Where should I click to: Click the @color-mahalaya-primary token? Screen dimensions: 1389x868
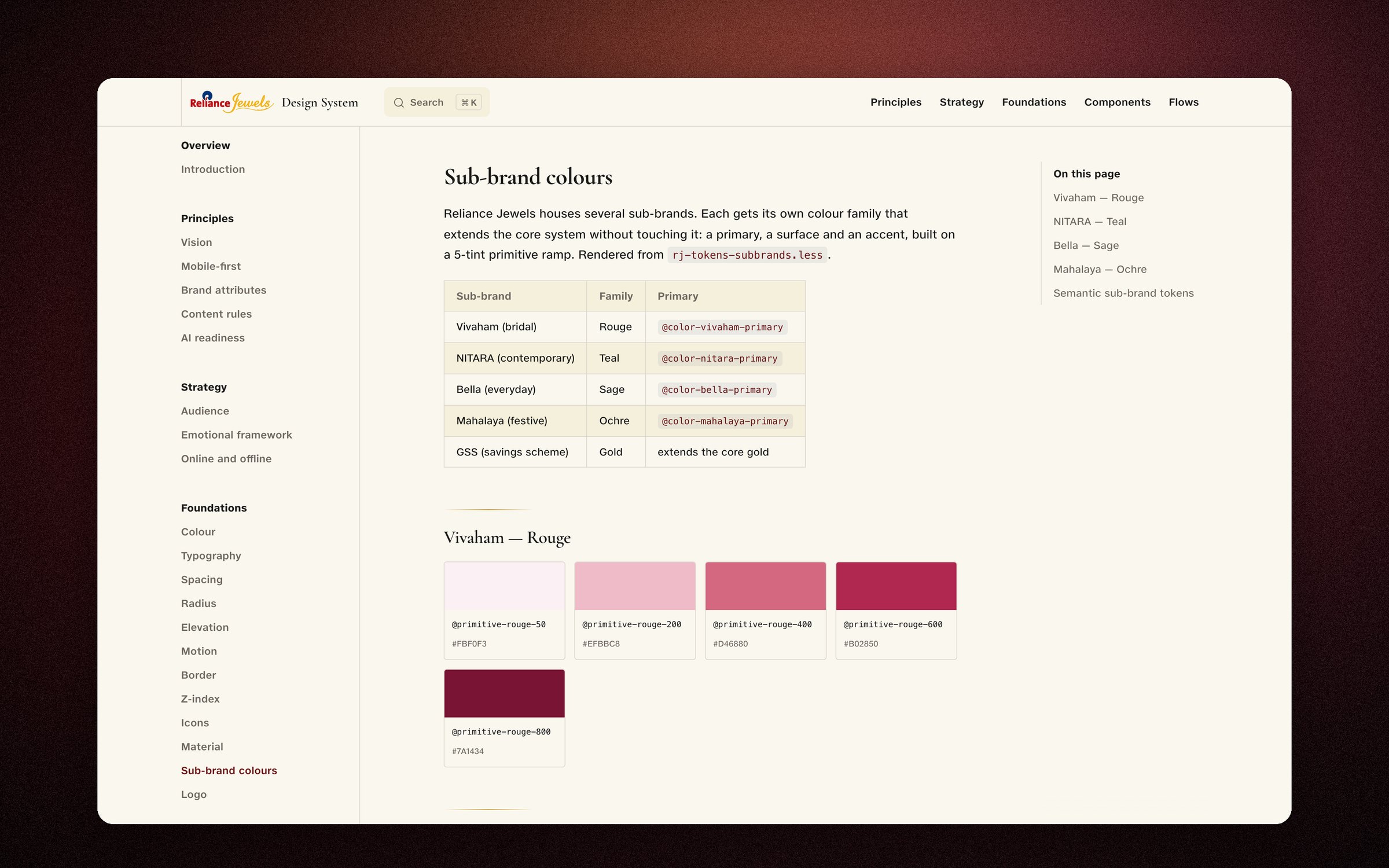point(725,421)
